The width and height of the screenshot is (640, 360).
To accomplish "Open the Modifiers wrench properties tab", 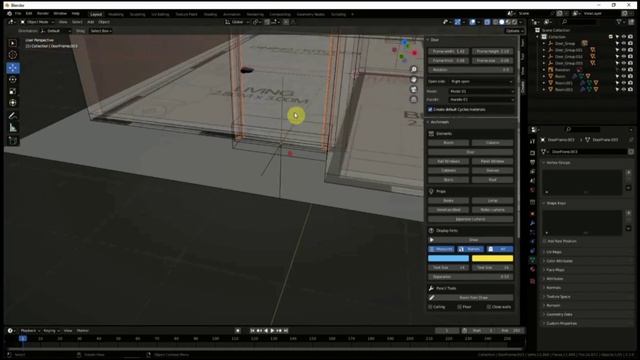I will point(532,223).
